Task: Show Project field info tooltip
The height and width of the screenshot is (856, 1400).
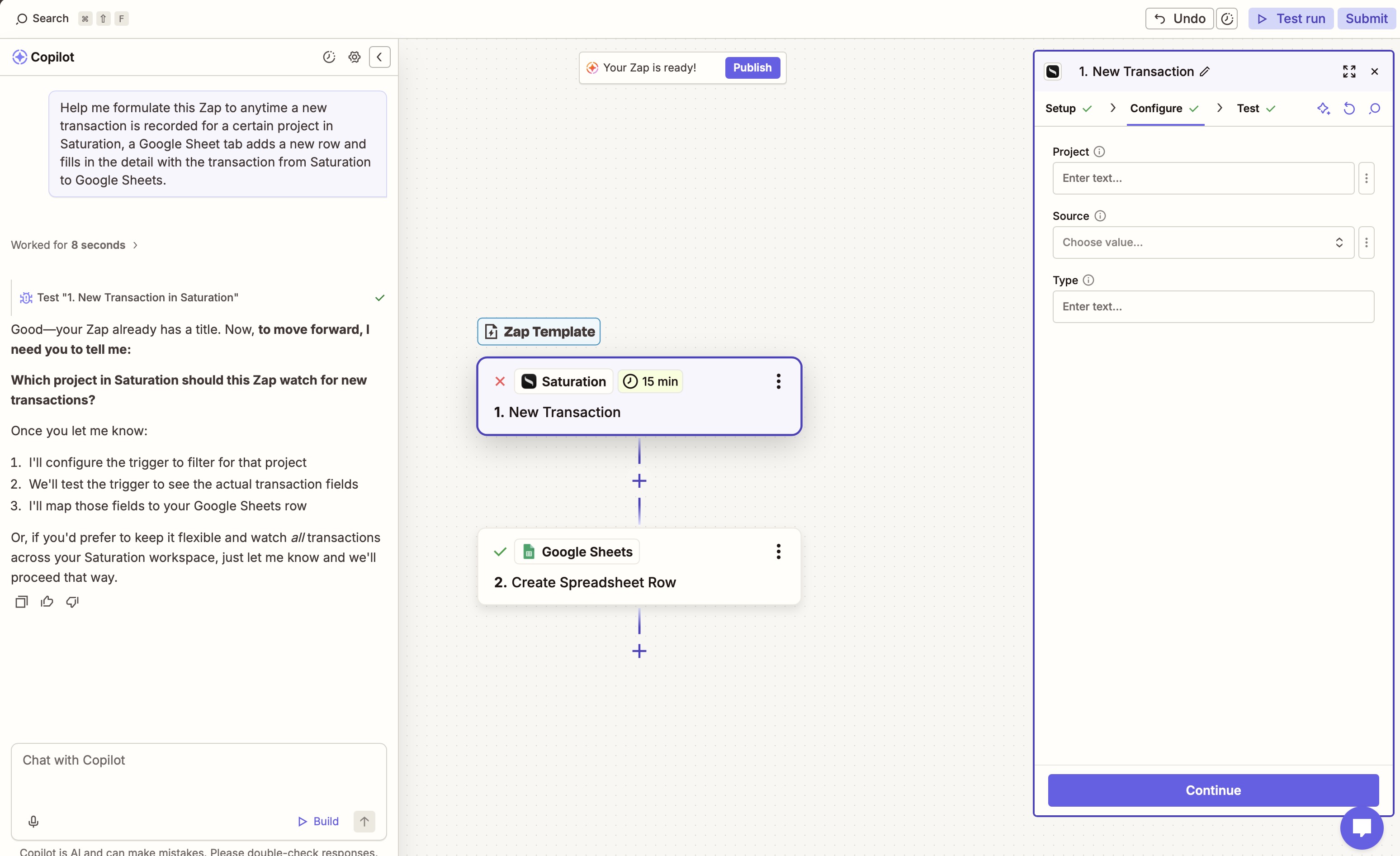Action: point(1099,152)
